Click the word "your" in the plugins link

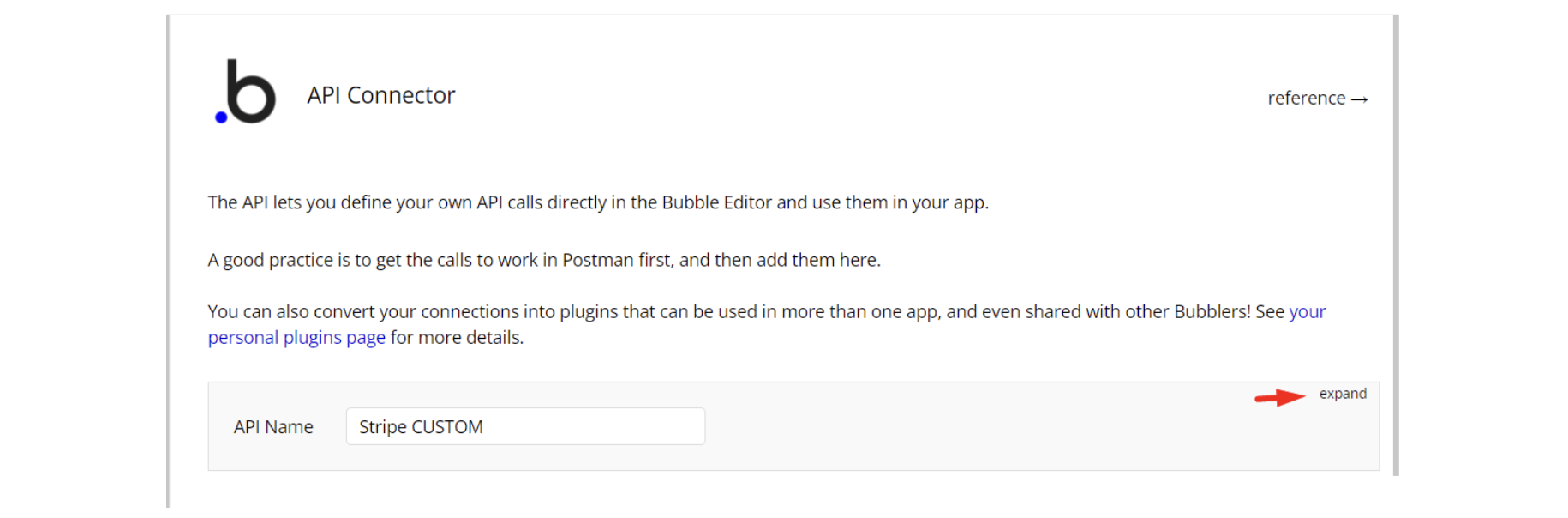pyautogui.click(x=1308, y=312)
